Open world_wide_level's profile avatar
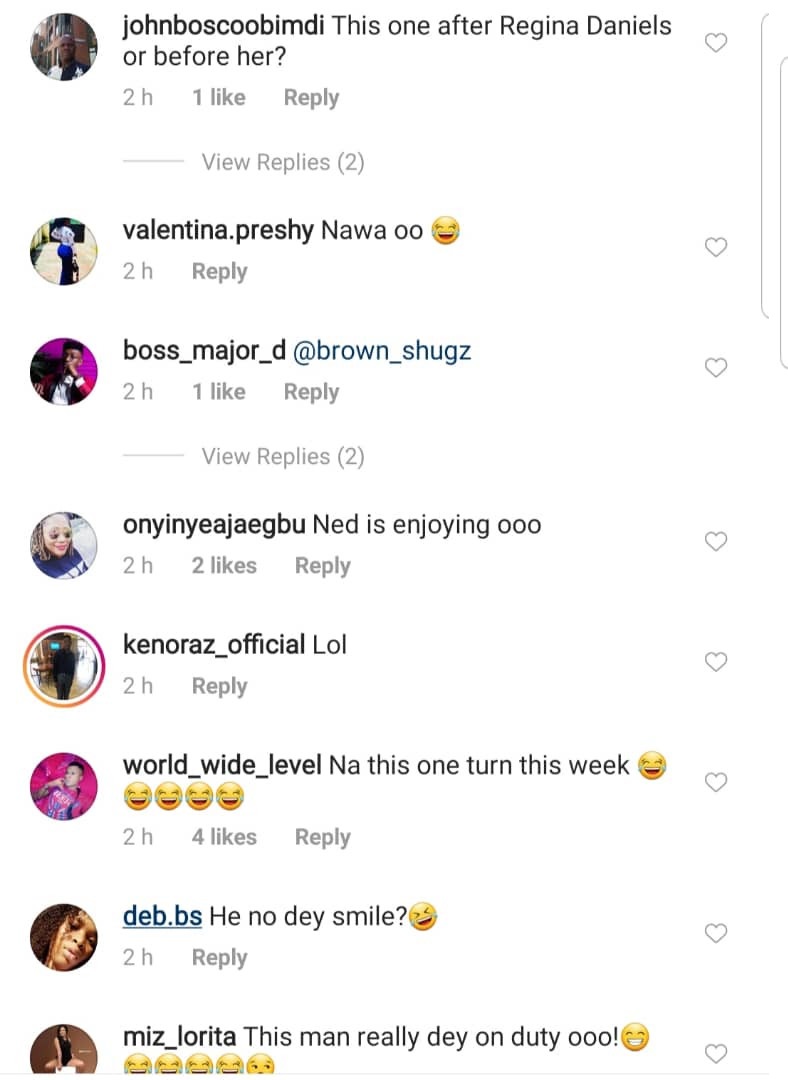The height and width of the screenshot is (1080, 788). click(64, 787)
